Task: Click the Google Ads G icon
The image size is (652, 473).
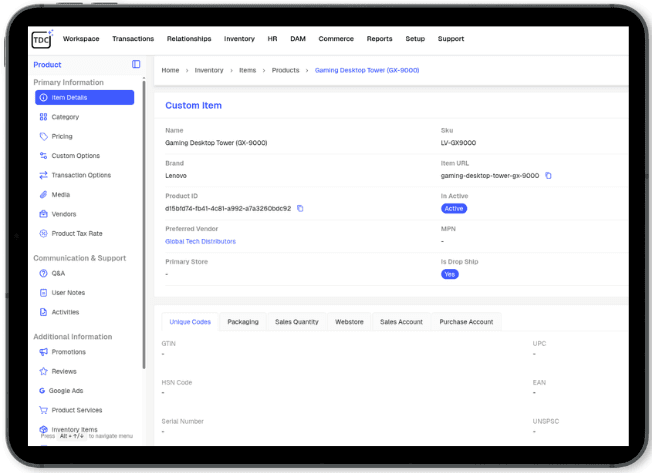Action: click(42, 391)
